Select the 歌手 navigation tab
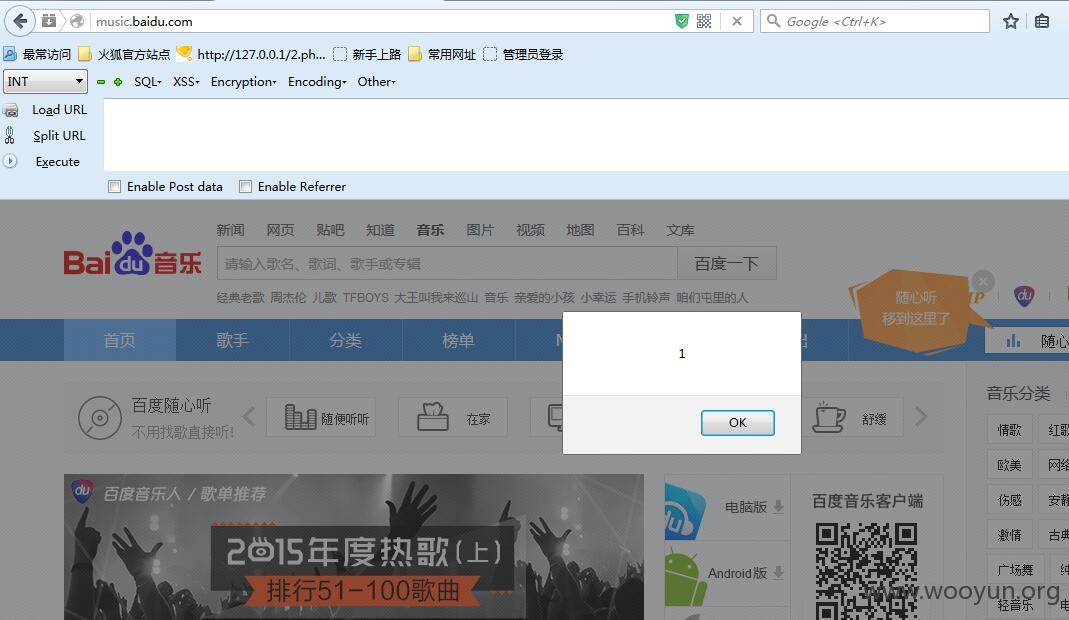The image size is (1069, 620). click(x=232, y=340)
